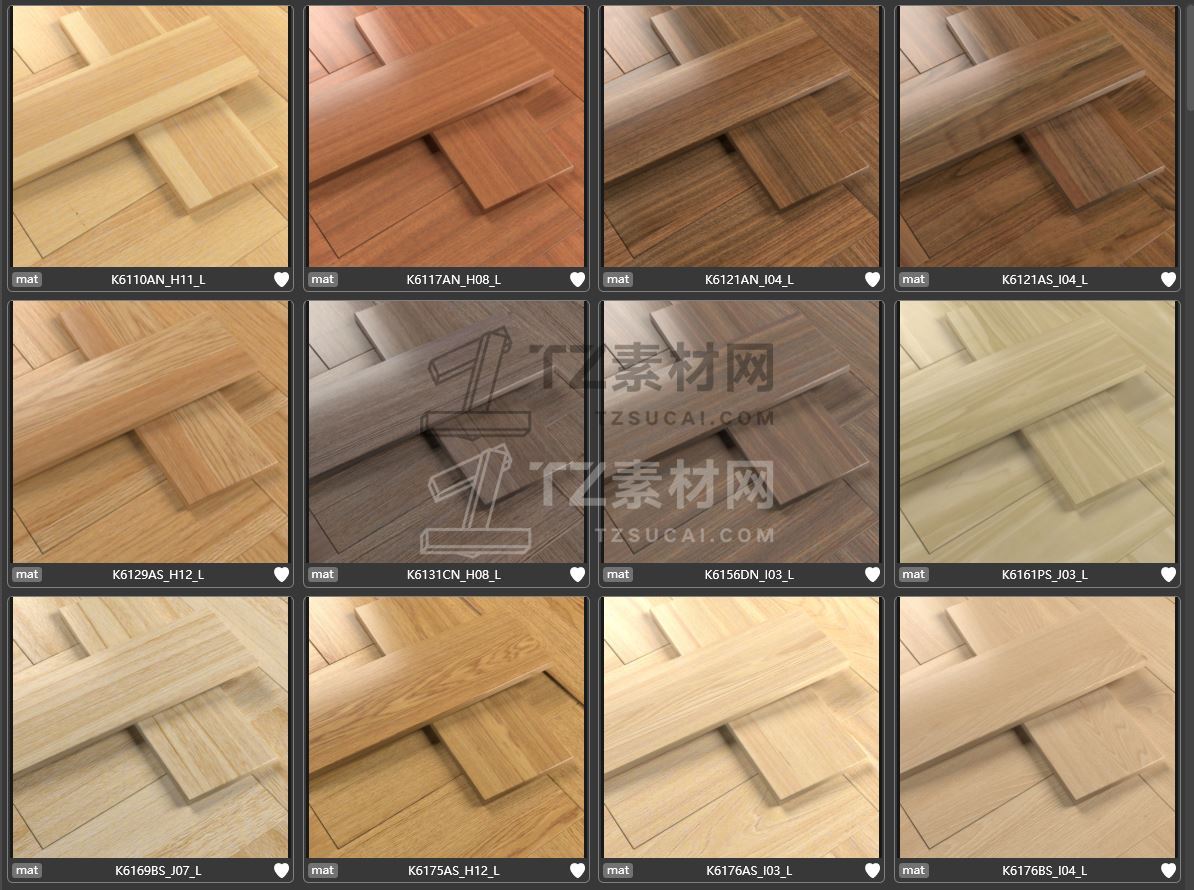Select mat label under K6131CN_H08_L

322,574
